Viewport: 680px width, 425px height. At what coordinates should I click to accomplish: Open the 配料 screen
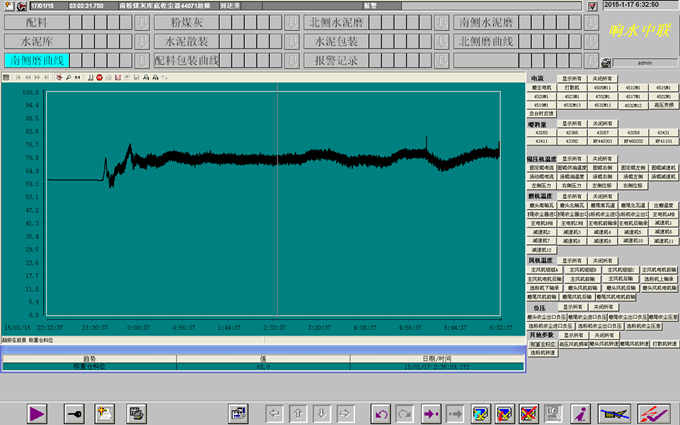point(39,22)
